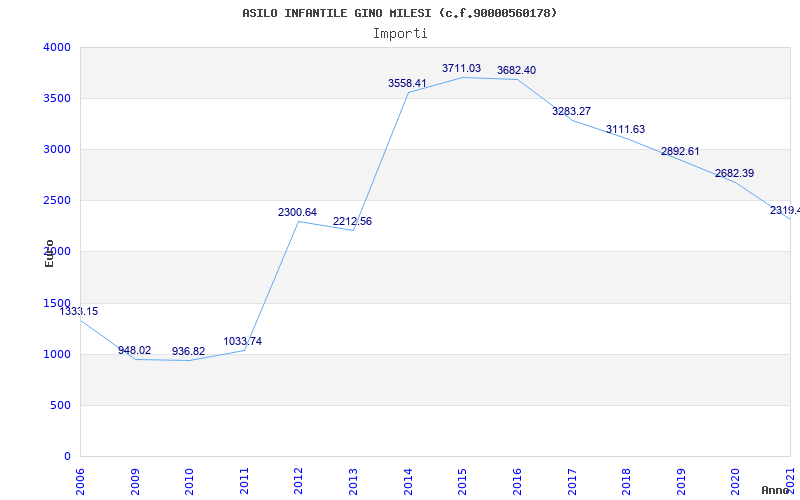Screen dimensions: 800x500
Task: Click the chart title ASILO INFANTILE GINO MILESI
Action: (x=400, y=13)
